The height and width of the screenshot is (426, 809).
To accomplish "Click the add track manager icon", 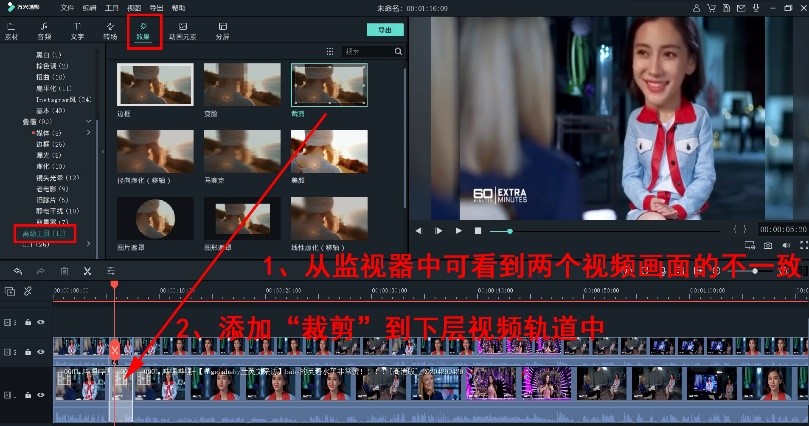I will (x=10, y=291).
